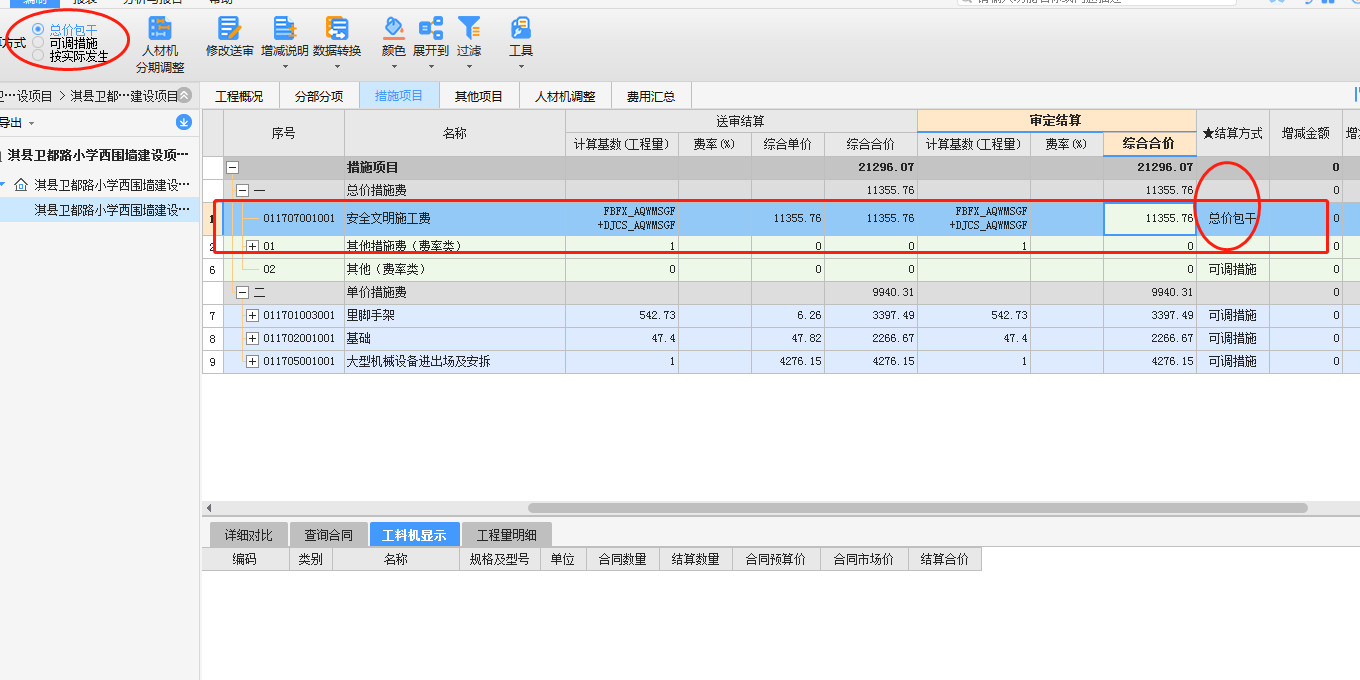Viewport: 1360px width, 680px height.
Task: Open the 费用汇总 tab
Action: click(x=651, y=96)
